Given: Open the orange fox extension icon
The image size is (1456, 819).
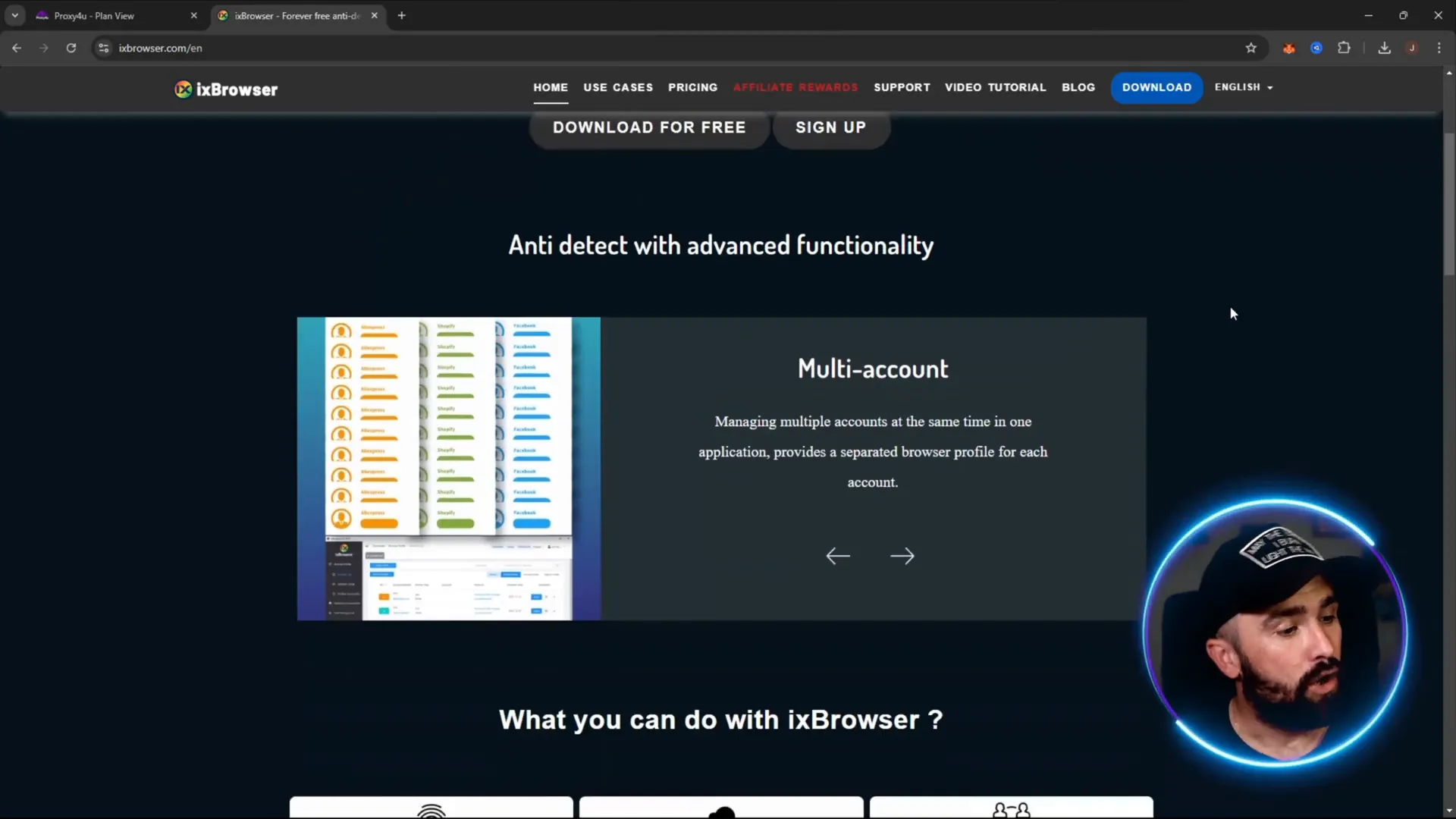Looking at the screenshot, I should 1289,48.
